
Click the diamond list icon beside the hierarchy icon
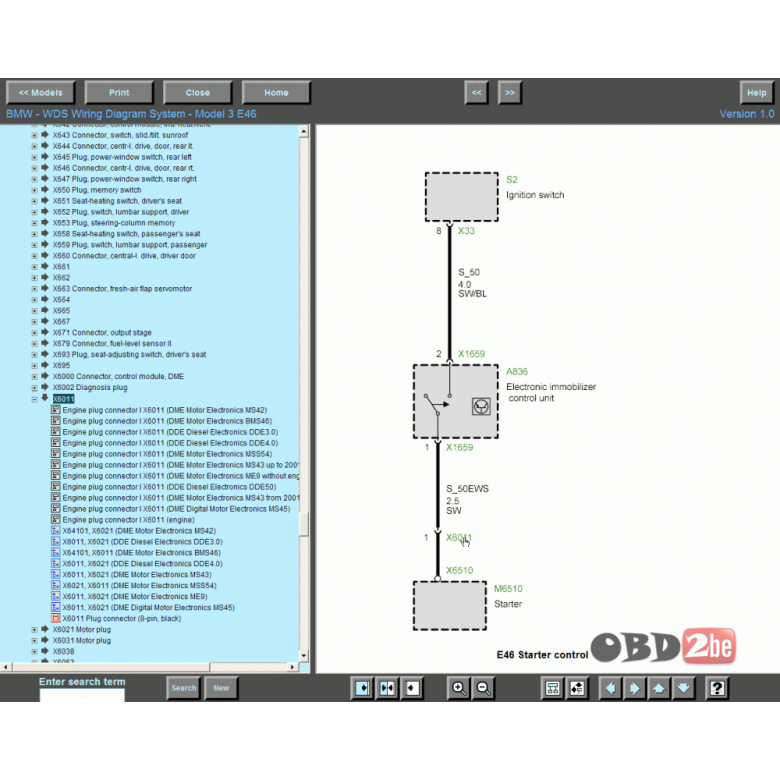tap(577, 688)
